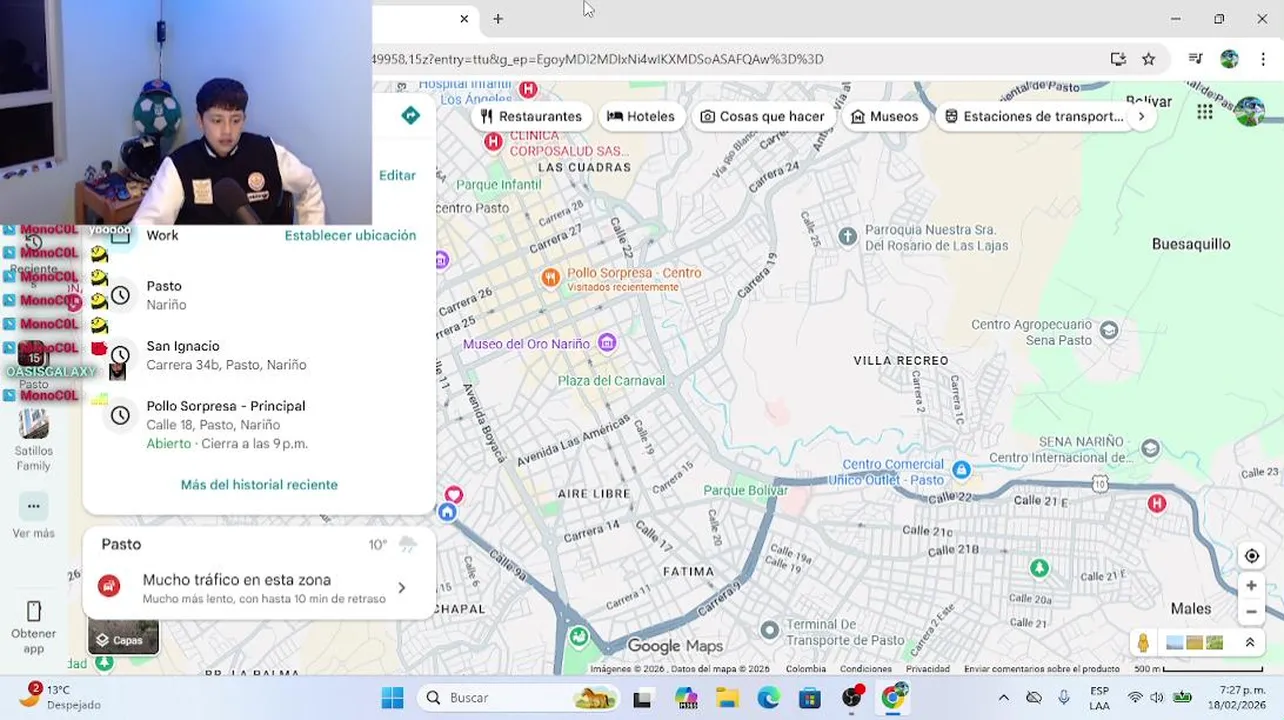Open Más del historial reciente

click(x=259, y=485)
